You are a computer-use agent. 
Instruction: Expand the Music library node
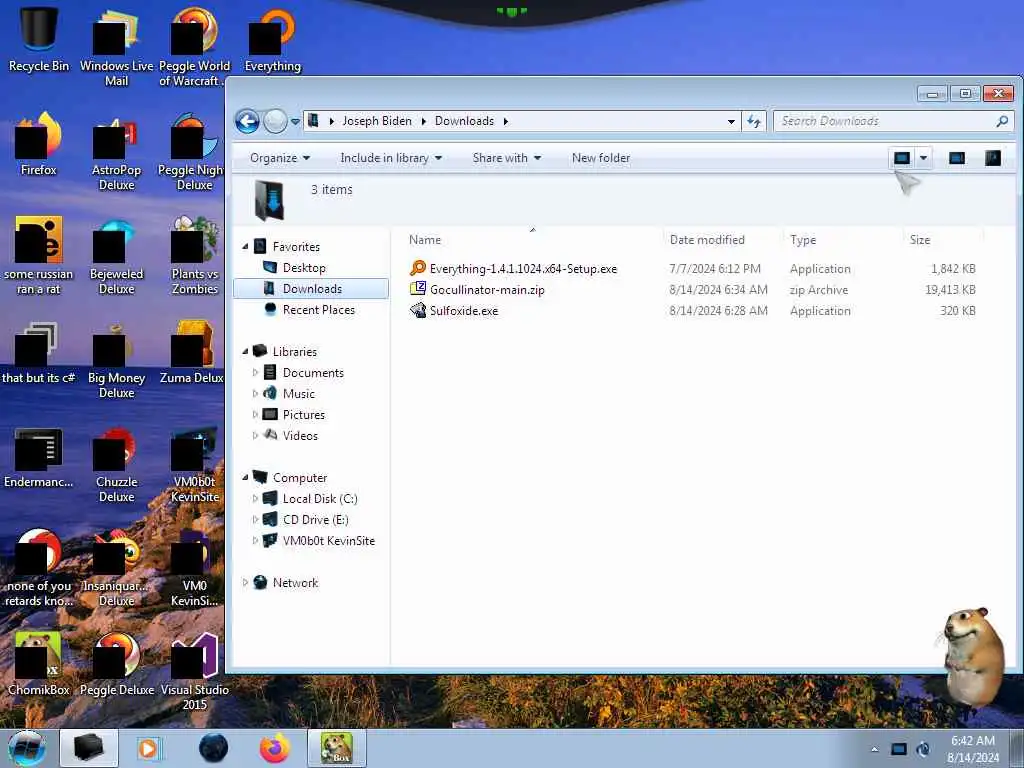click(255, 394)
